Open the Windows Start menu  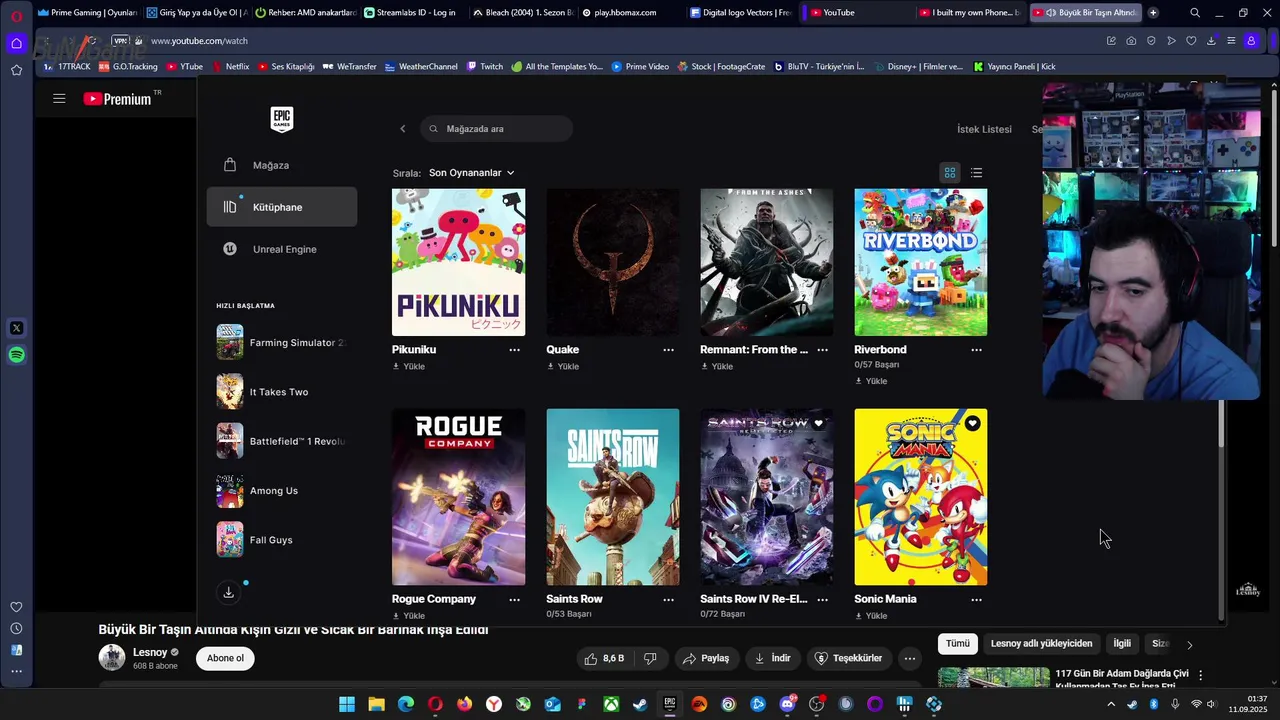346,704
